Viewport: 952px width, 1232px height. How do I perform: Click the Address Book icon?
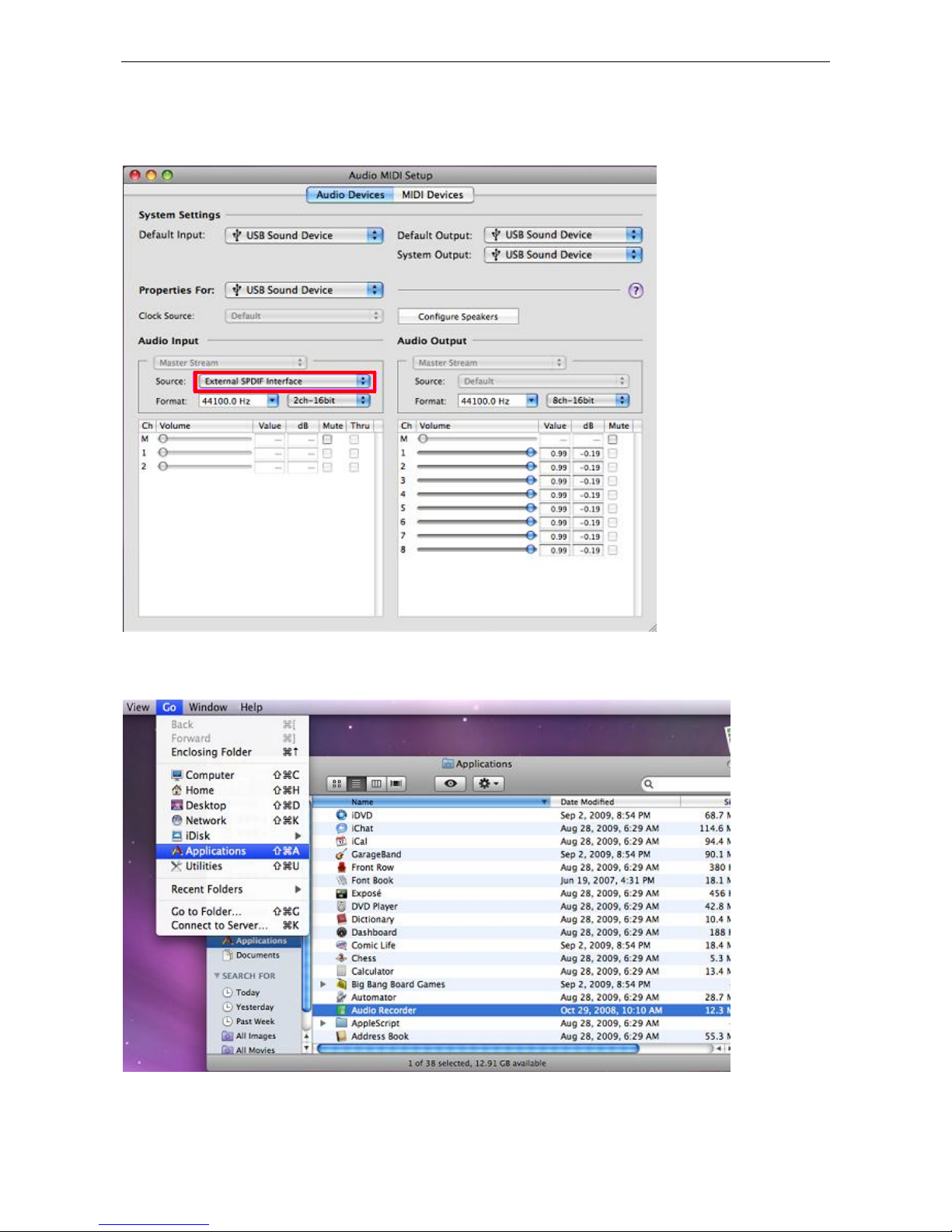[341, 1036]
